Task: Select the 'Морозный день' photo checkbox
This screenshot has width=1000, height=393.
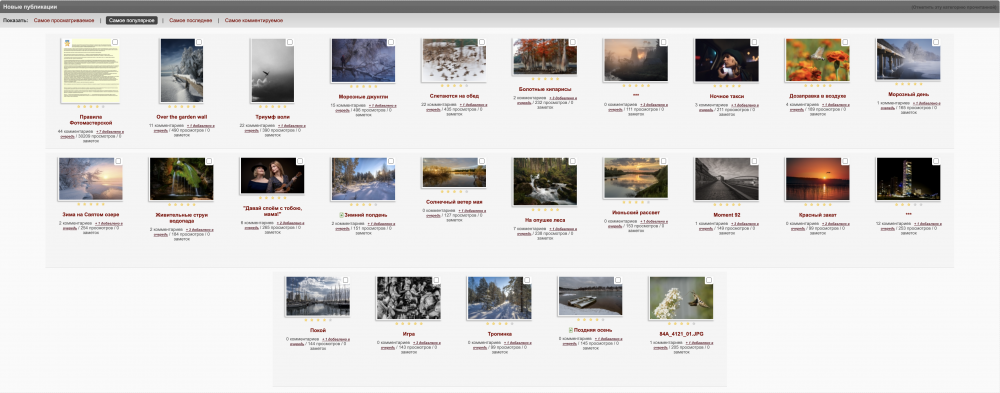Action: pos(936,42)
